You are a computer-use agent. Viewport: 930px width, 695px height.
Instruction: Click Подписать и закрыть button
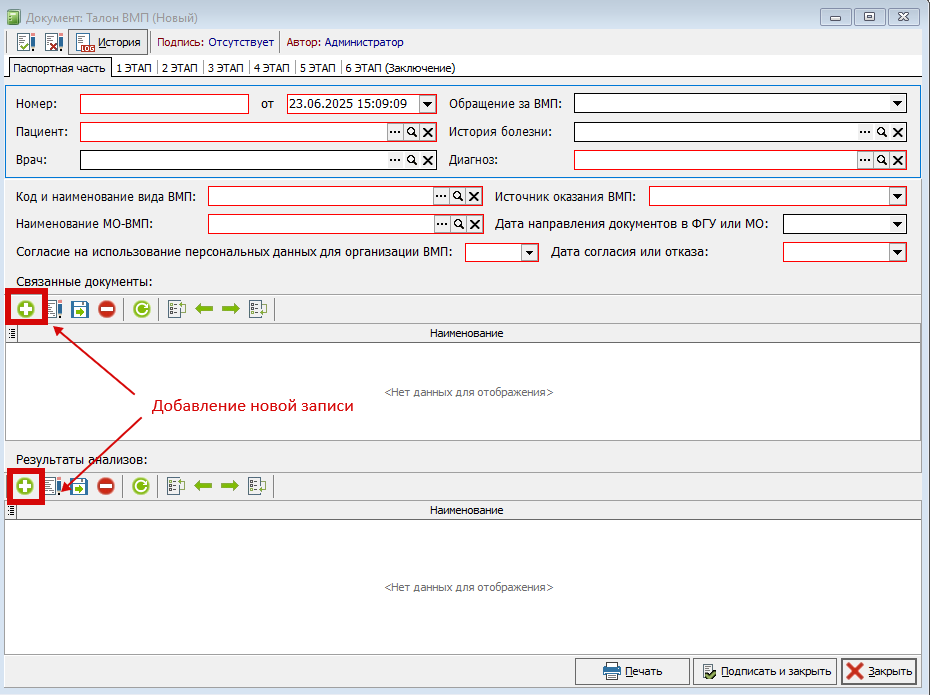[x=765, y=671]
